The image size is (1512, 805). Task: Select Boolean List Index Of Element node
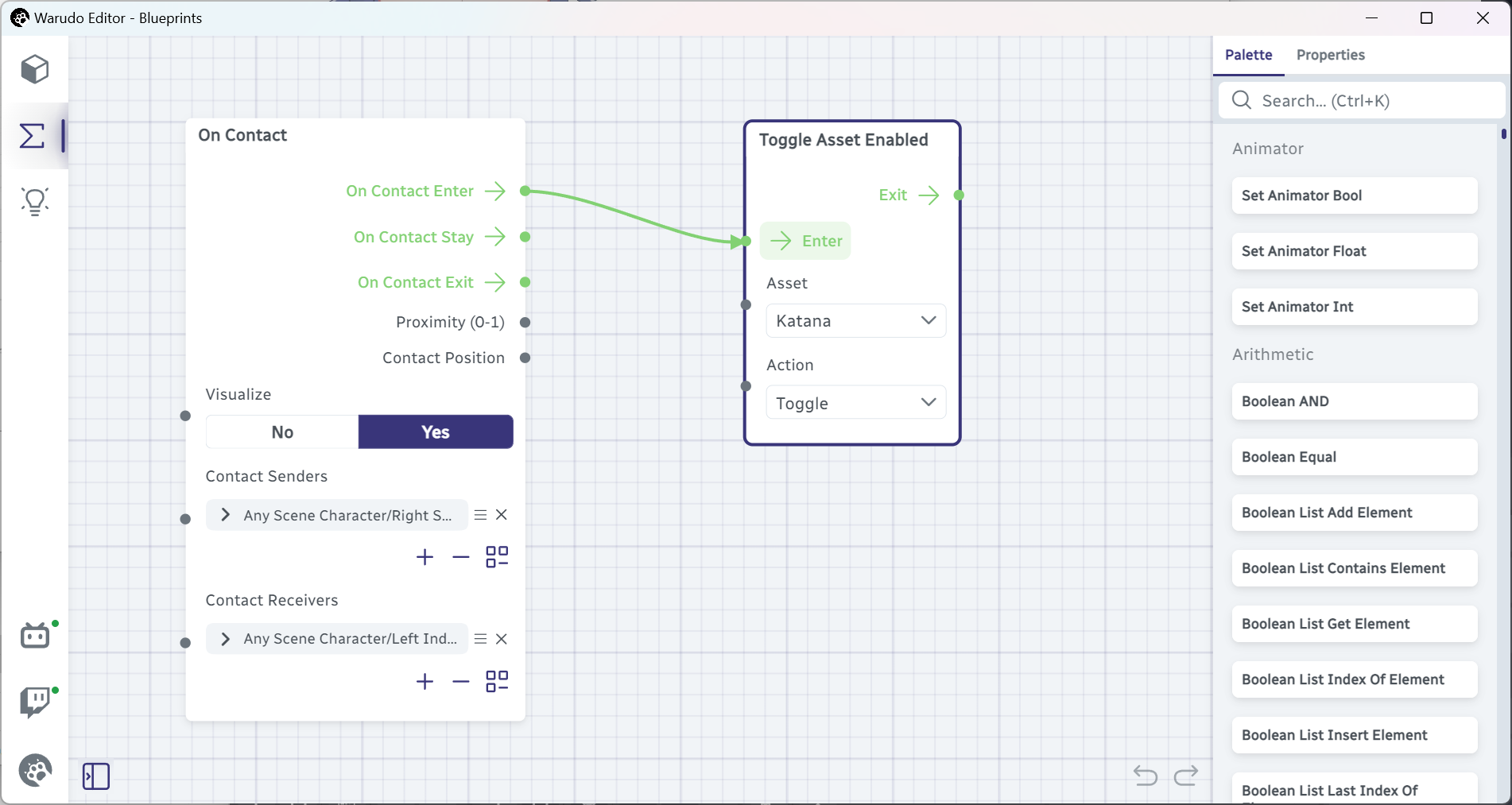coord(1355,679)
